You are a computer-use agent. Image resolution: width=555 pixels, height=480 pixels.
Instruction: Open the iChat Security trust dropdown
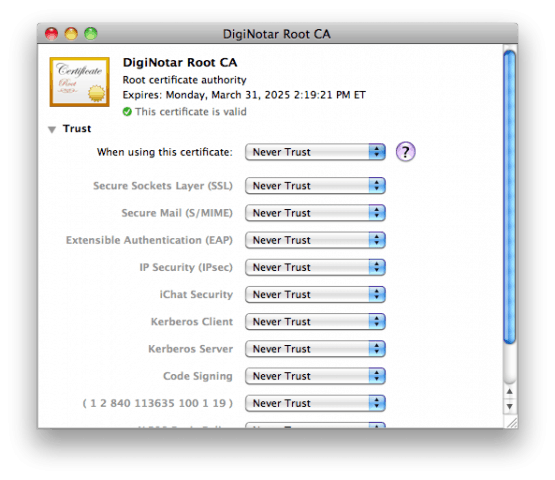click(315, 294)
